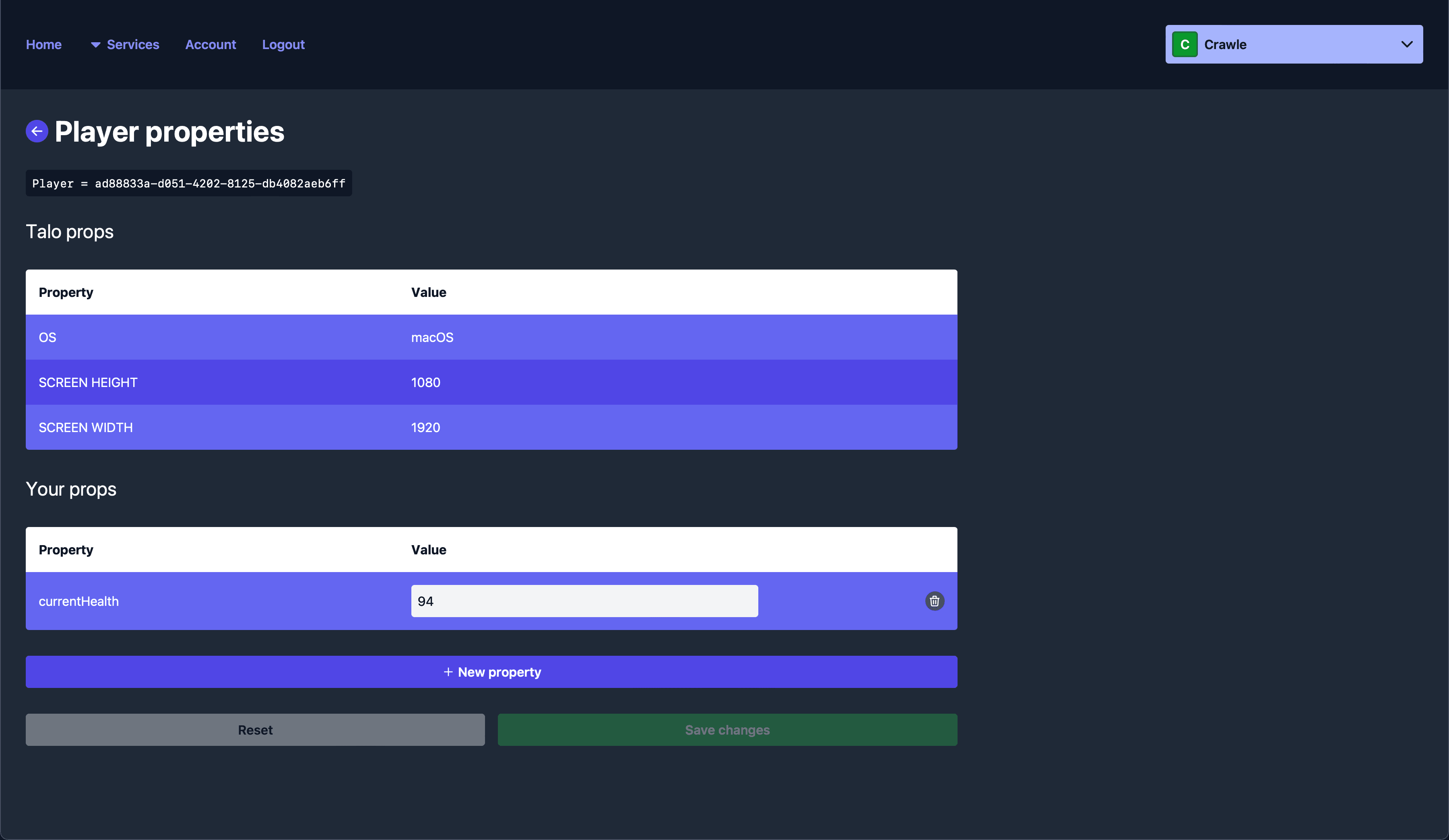1449x840 pixels.
Task: Click the macOS value cell
Action: tap(432, 337)
